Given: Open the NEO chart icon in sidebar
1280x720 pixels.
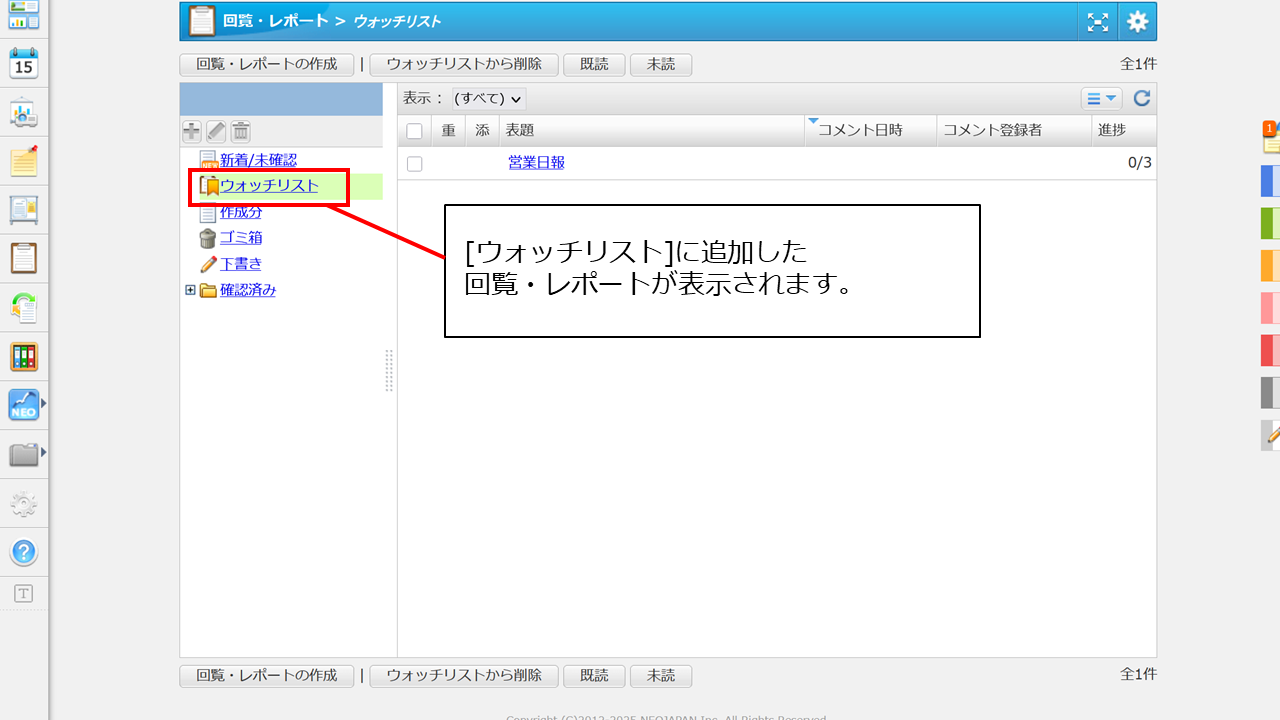Looking at the screenshot, I should click(x=24, y=405).
